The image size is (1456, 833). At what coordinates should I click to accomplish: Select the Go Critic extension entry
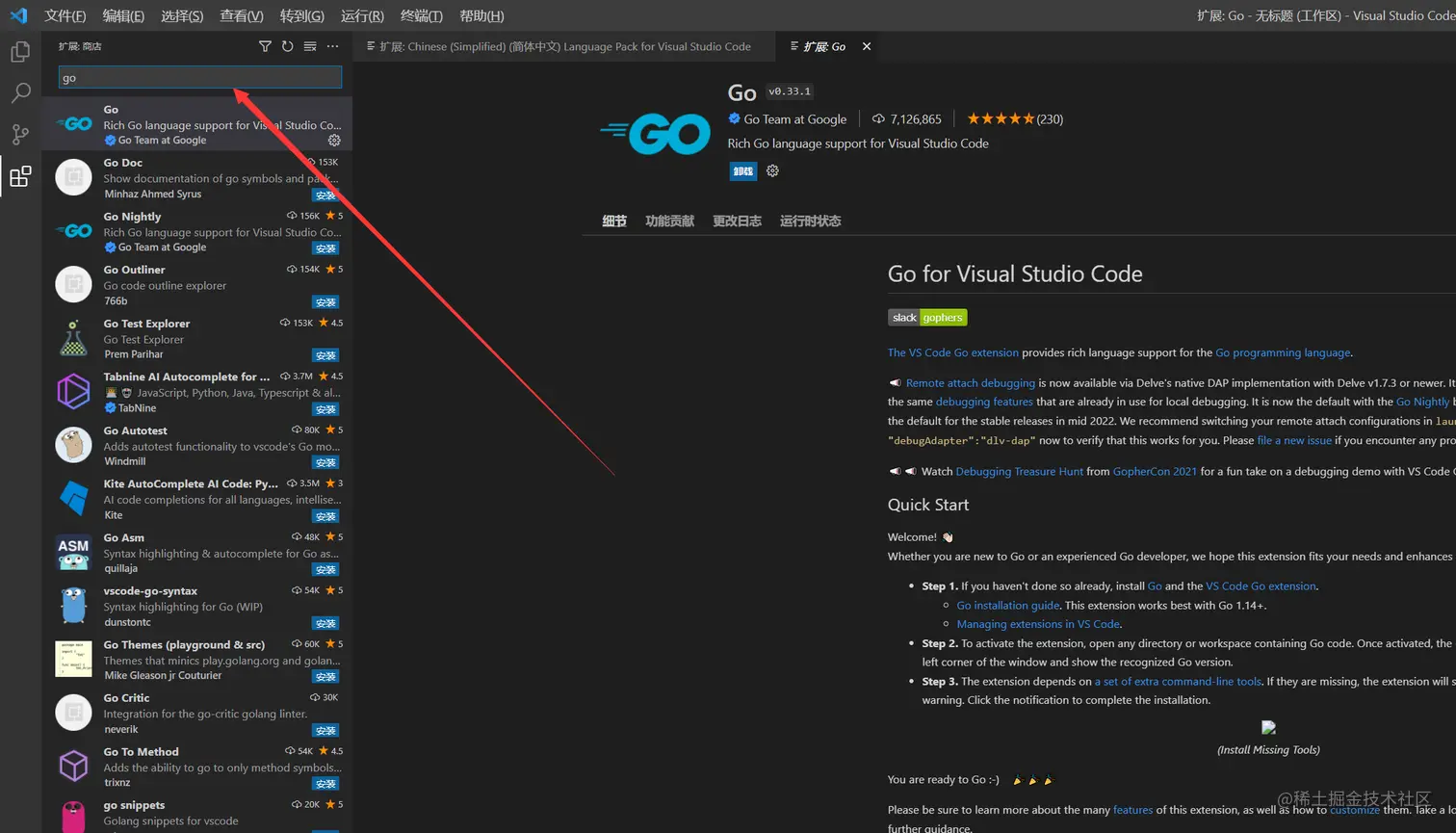(x=197, y=713)
